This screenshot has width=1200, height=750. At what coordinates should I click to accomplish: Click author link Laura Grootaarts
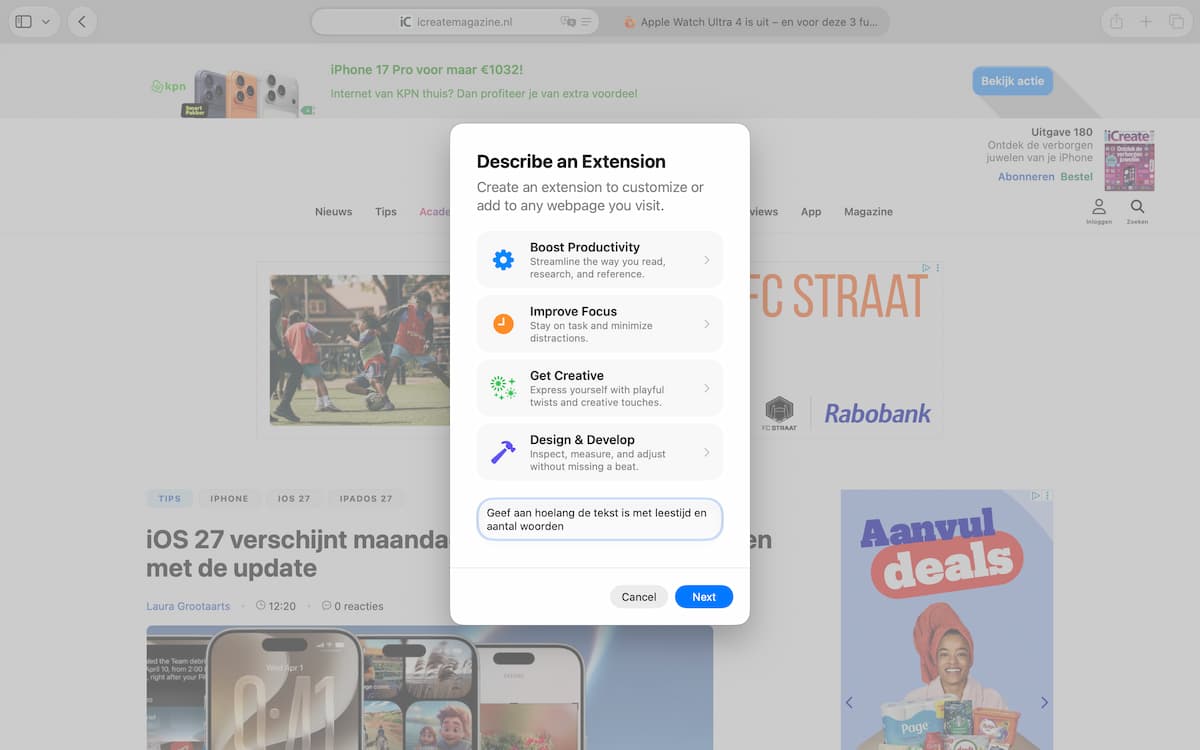[188, 606]
